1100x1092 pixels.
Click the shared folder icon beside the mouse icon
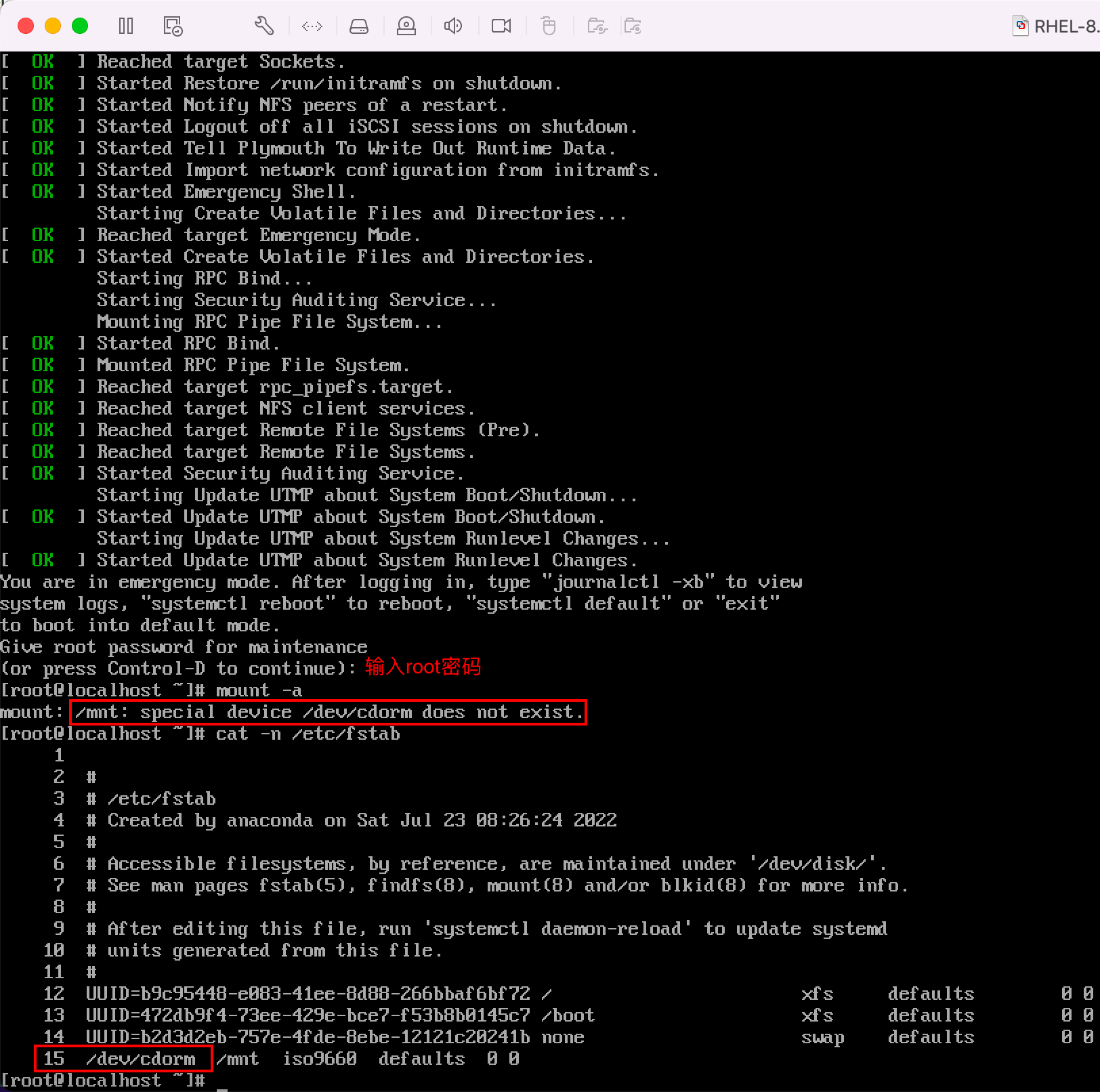pos(597,26)
